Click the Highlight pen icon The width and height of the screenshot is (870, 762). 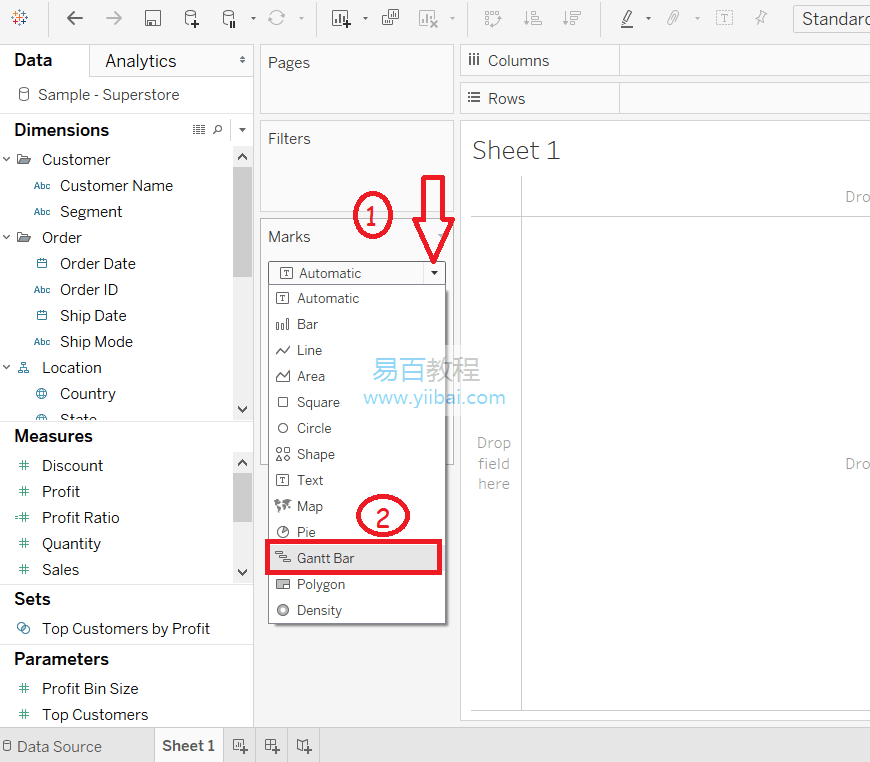[627, 18]
